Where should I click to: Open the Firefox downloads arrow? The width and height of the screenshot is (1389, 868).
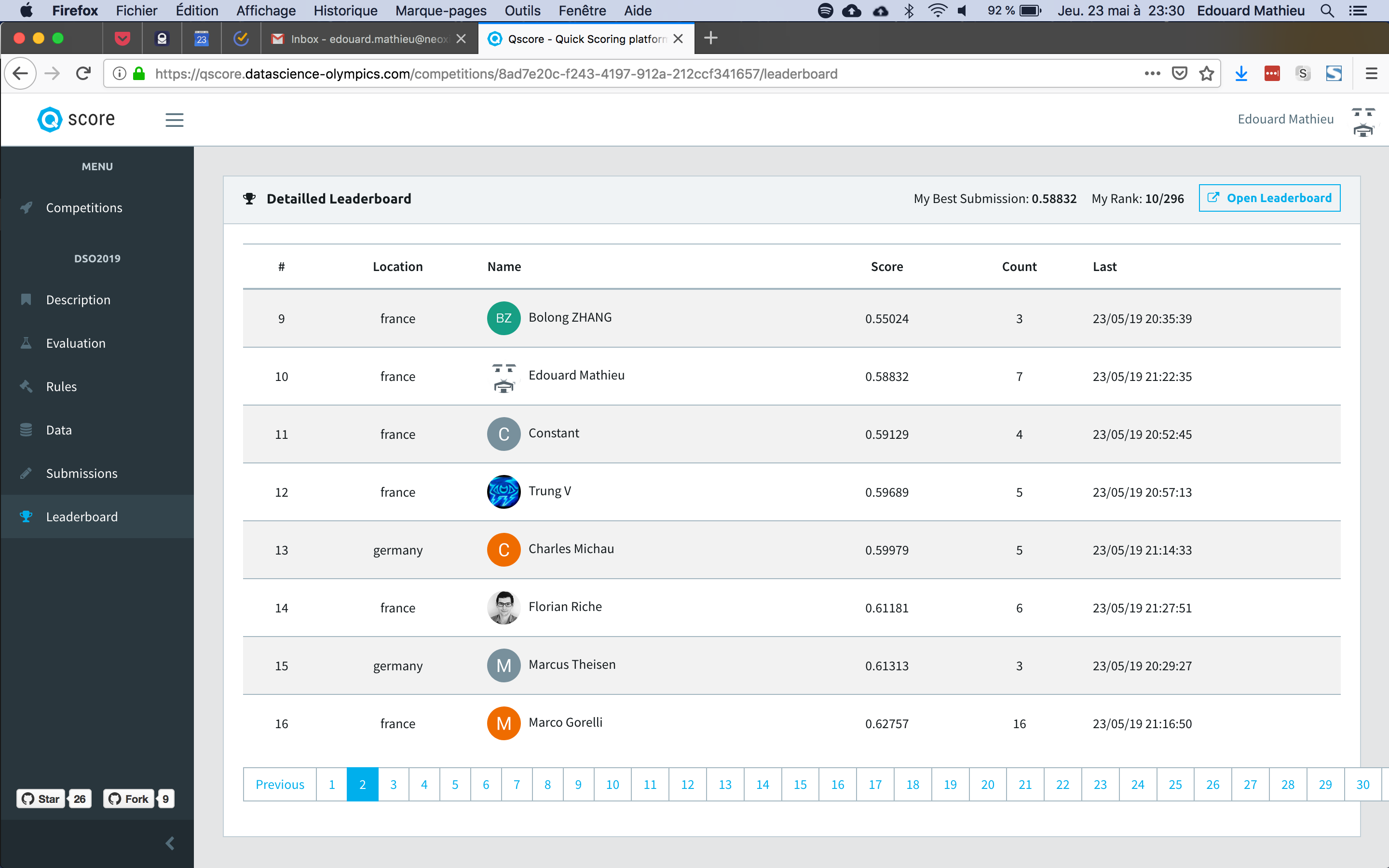1241,73
